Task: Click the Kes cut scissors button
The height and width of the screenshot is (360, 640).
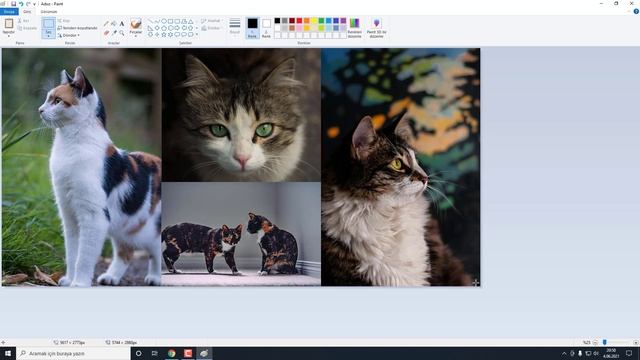Action: [23, 20]
